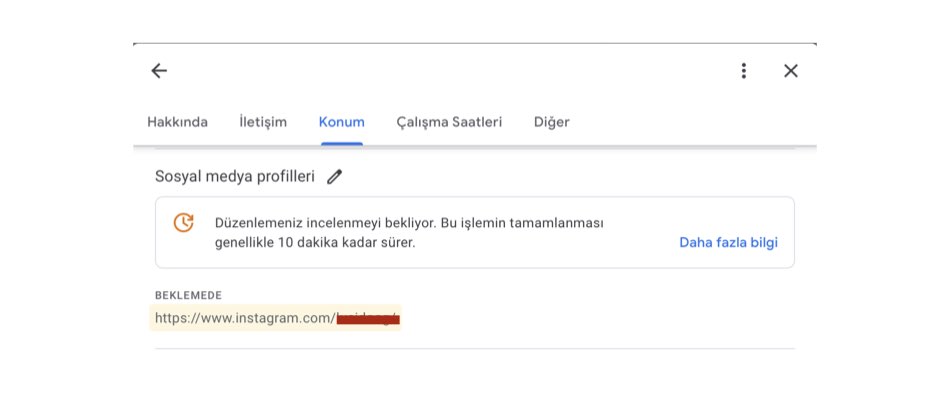
Task: Open the three-dot more options menu
Action: (743, 71)
